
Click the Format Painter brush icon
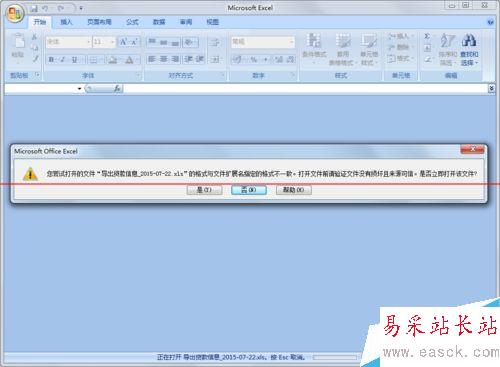35,59
